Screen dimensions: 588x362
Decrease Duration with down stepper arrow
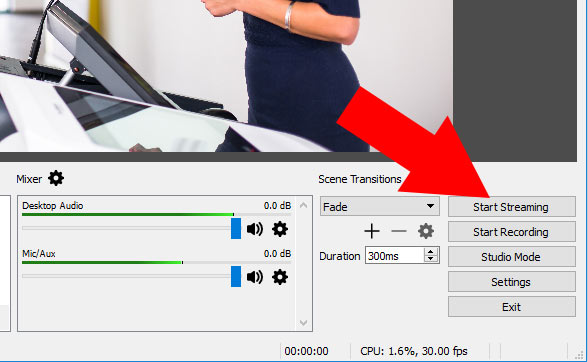click(x=431, y=259)
